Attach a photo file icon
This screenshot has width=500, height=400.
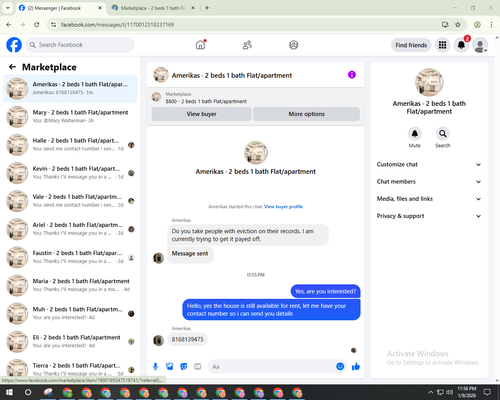[x=170, y=367]
